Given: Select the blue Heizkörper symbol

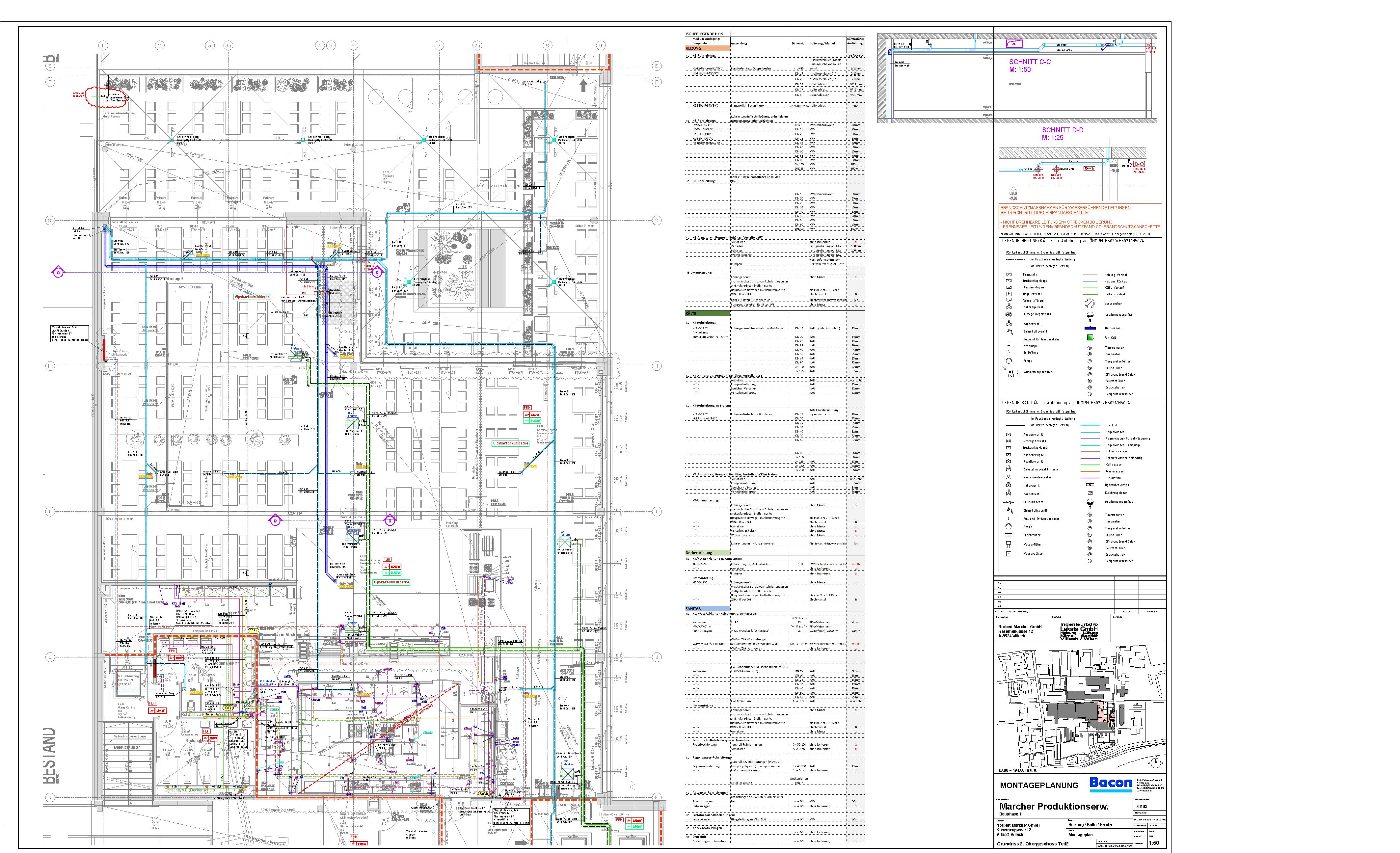Looking at the screenshot, I should coord(1090,329).
